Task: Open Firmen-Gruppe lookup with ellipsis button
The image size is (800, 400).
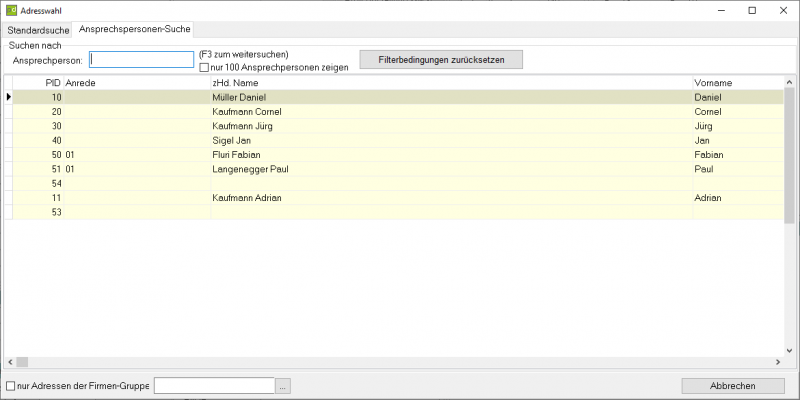Action: point(283,386)
